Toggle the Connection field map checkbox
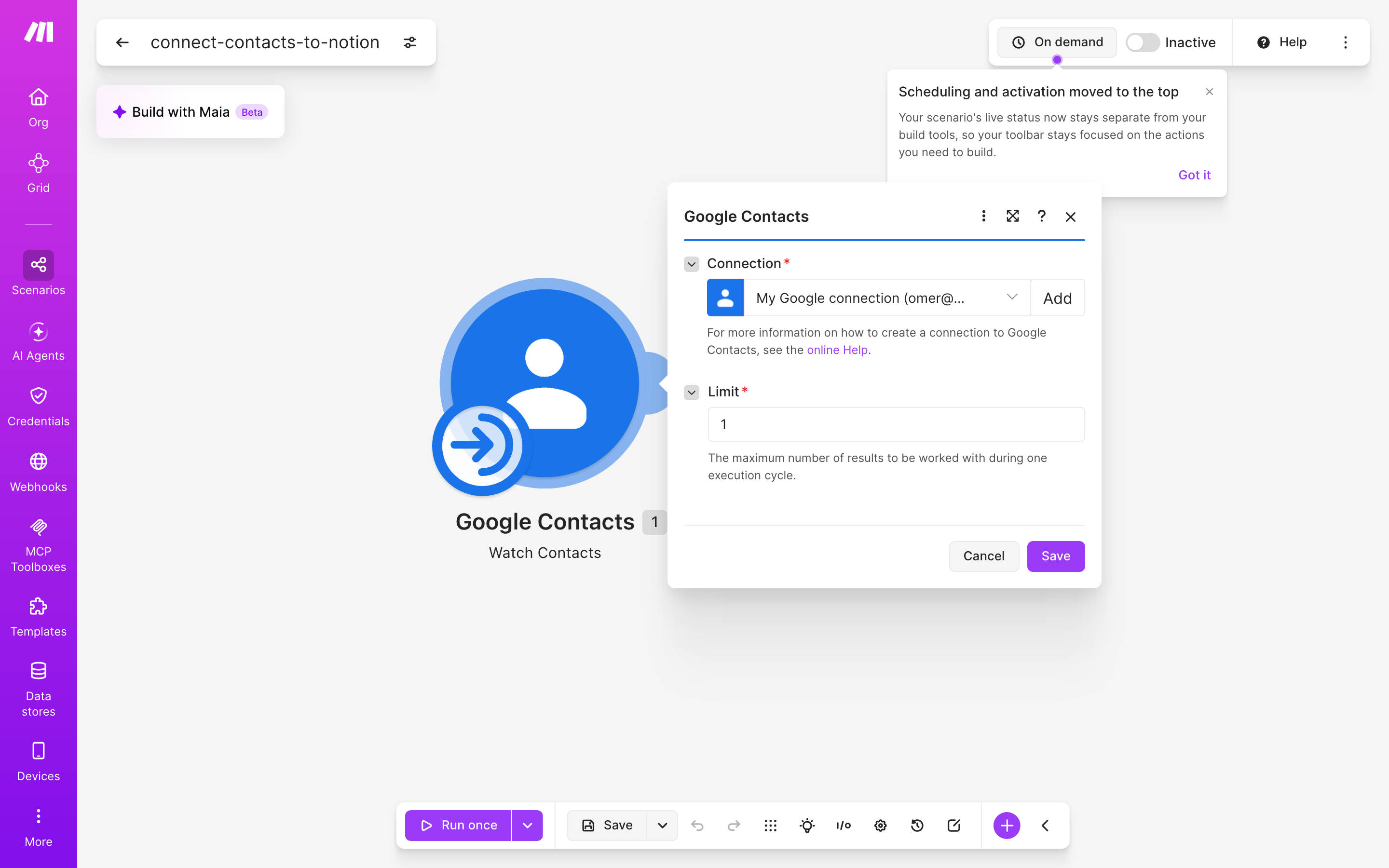This screenshot has width=1389, height=868. (x=692, y=264)
